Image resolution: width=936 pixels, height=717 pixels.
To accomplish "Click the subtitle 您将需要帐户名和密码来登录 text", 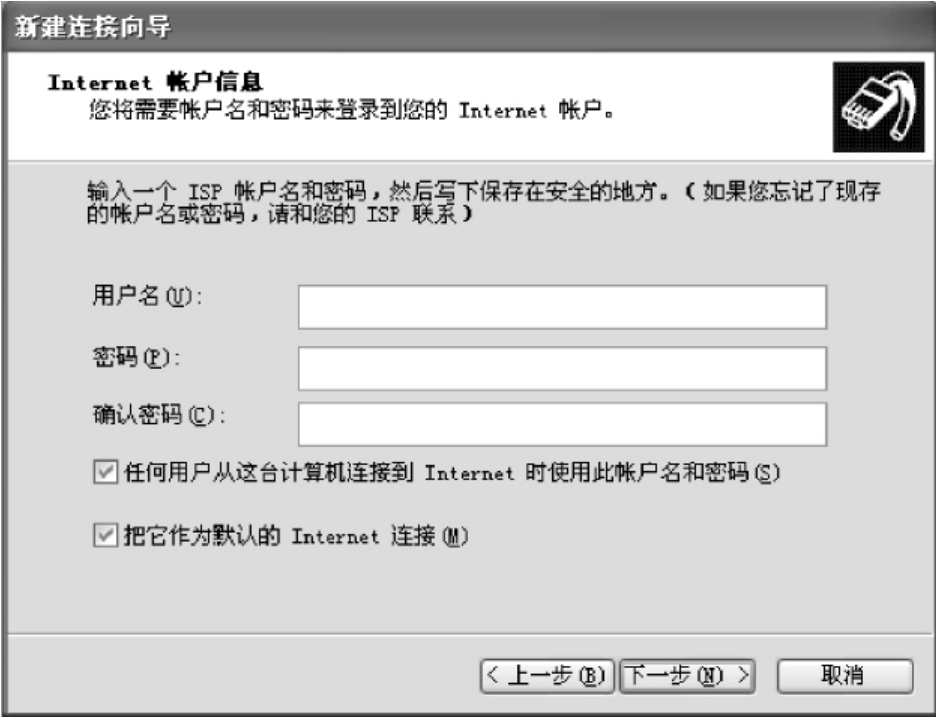I will coord(351,110).
